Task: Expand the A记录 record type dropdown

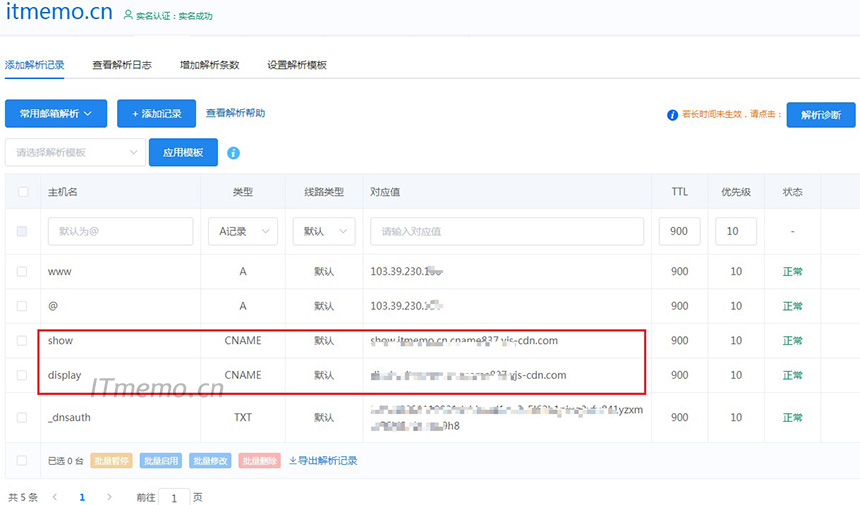Action: click(x=243, y=231)
